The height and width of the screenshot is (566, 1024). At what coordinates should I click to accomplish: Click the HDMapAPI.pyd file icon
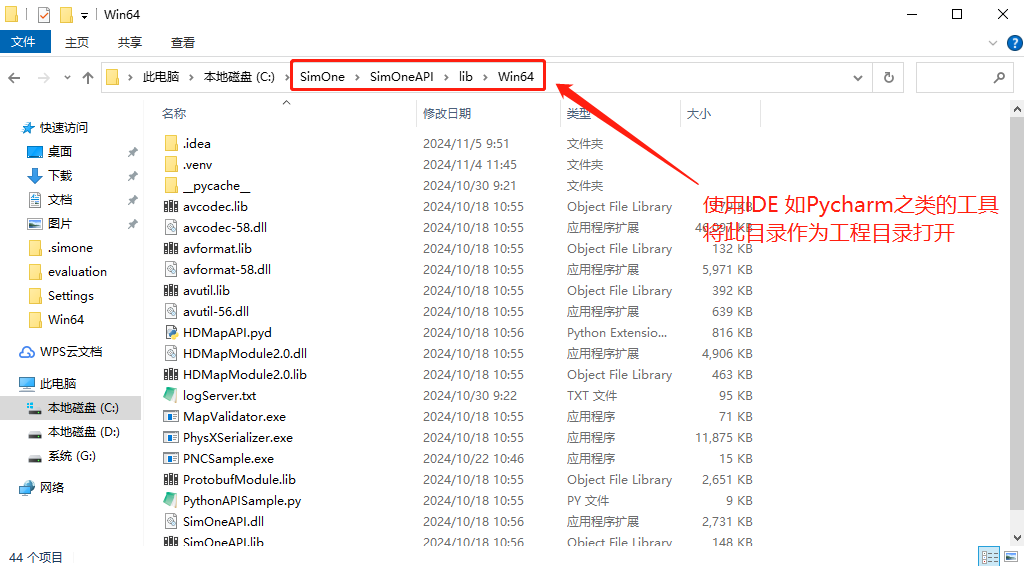171,332
